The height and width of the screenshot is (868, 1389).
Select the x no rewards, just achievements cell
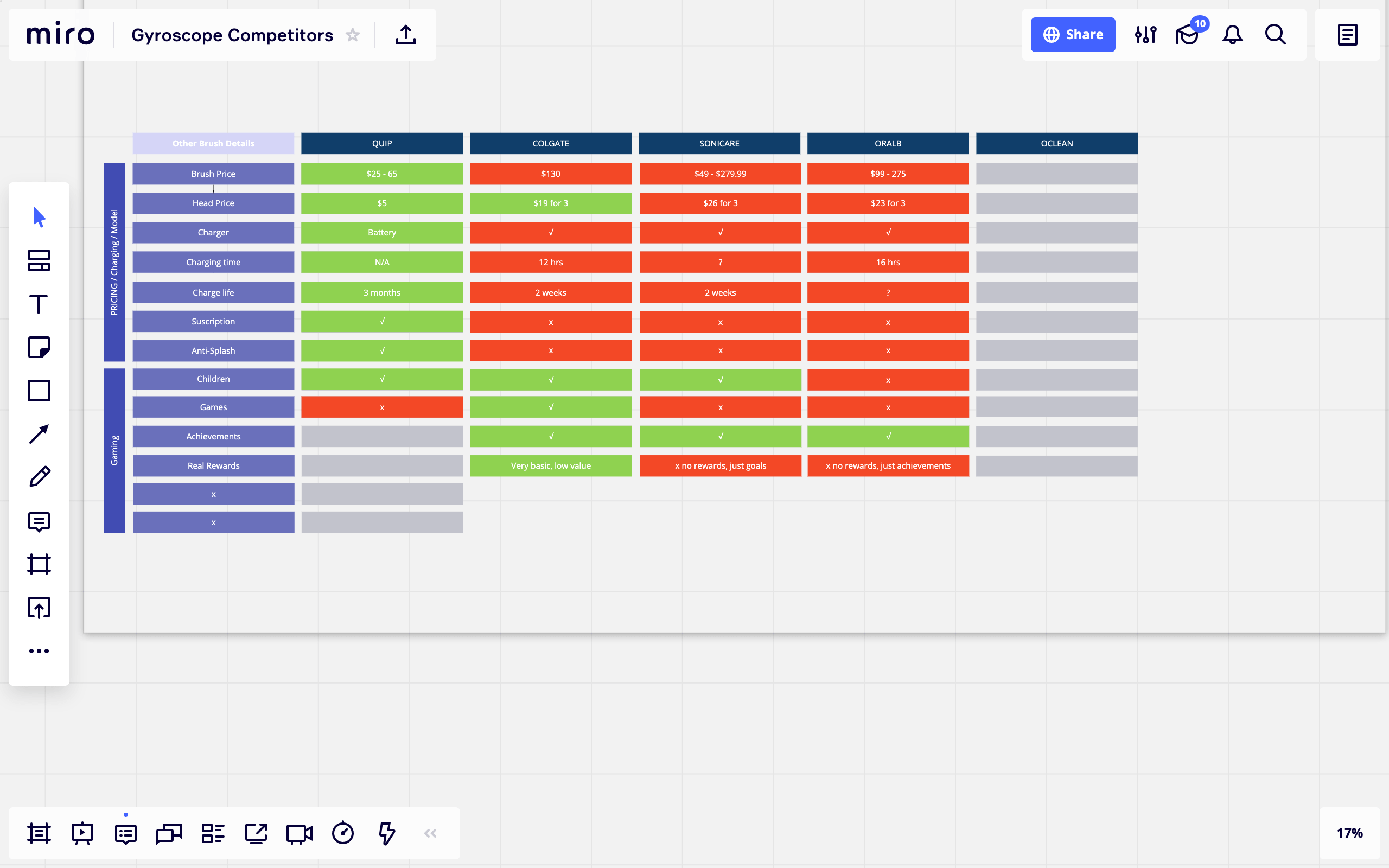point(888,465)
